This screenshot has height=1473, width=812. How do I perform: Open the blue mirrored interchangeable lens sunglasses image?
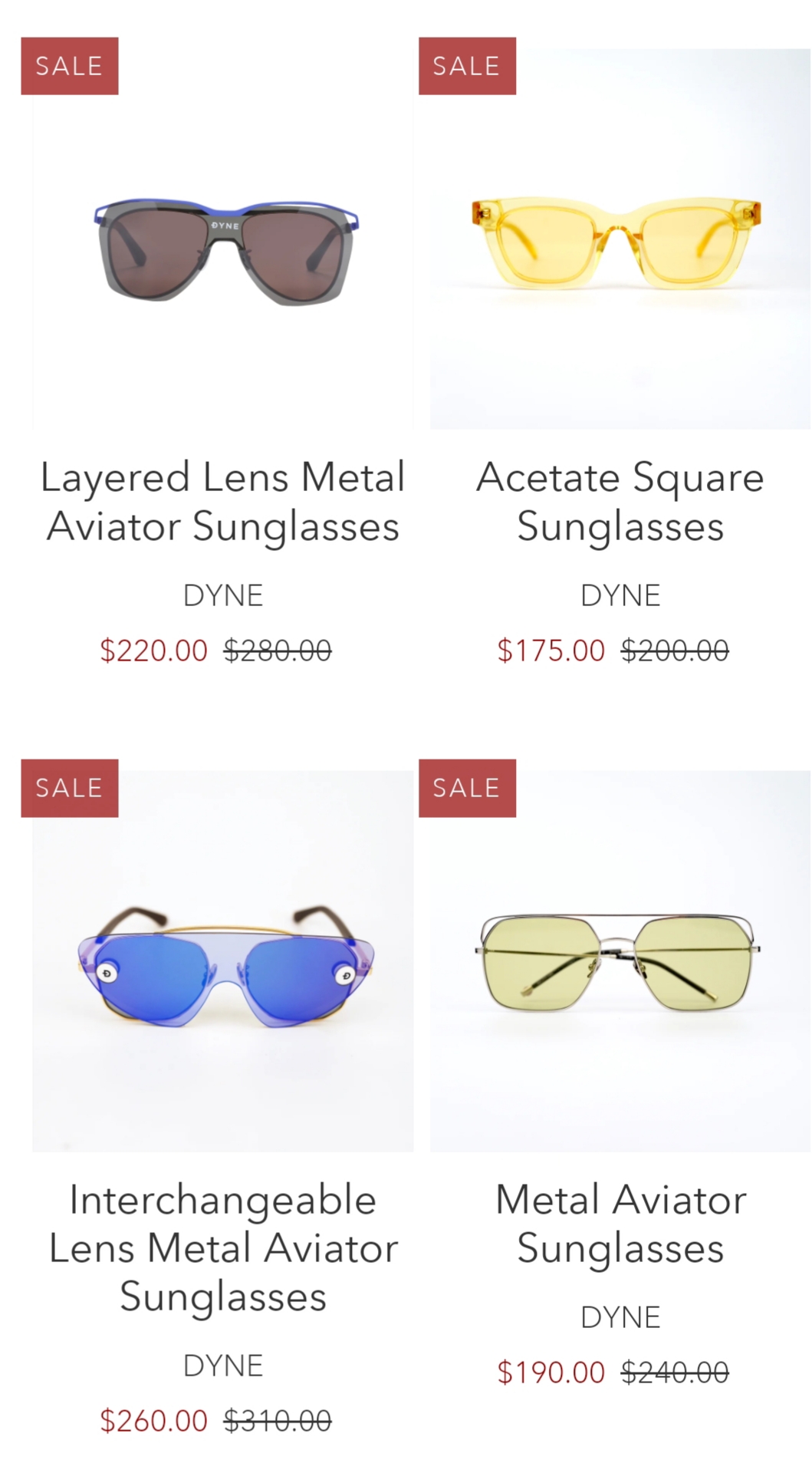222,961
